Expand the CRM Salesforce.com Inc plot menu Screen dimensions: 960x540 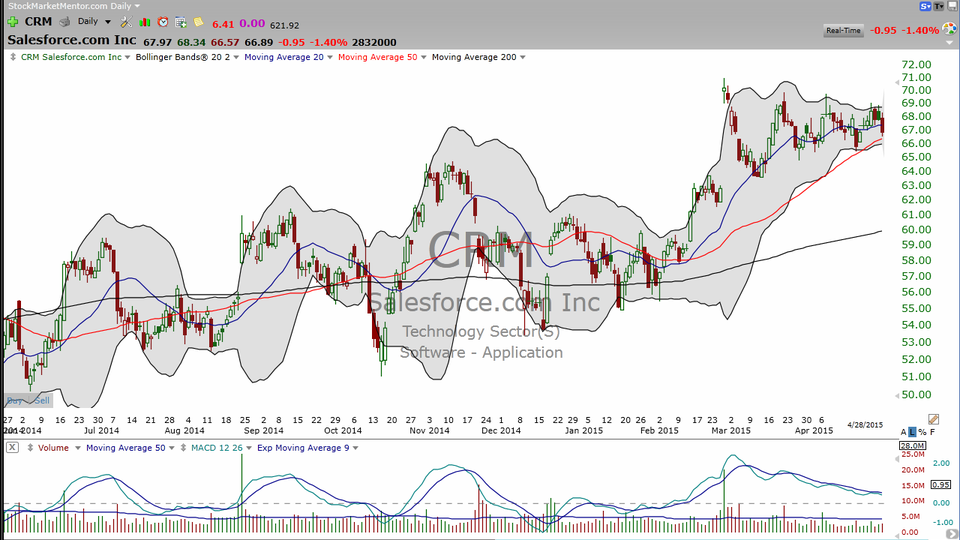(x=127, y=58)
